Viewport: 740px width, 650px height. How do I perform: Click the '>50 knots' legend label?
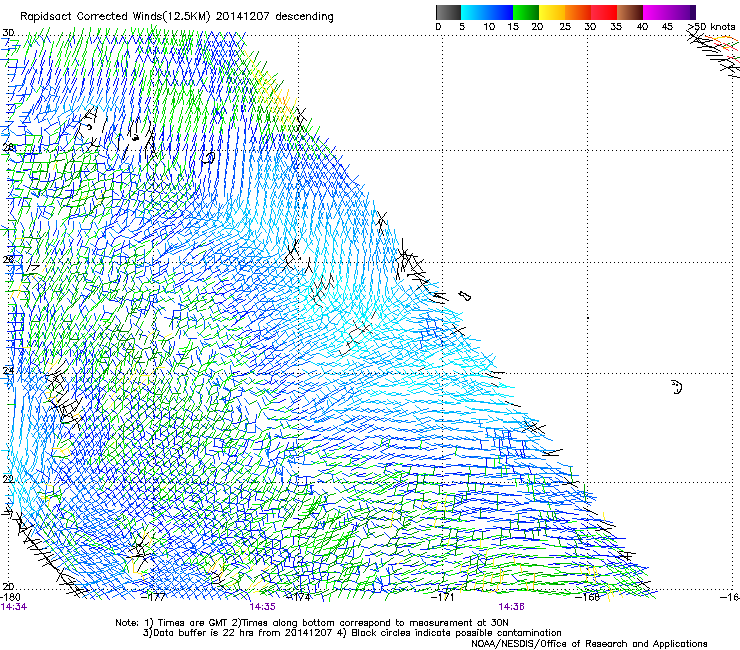coord(711,27)
